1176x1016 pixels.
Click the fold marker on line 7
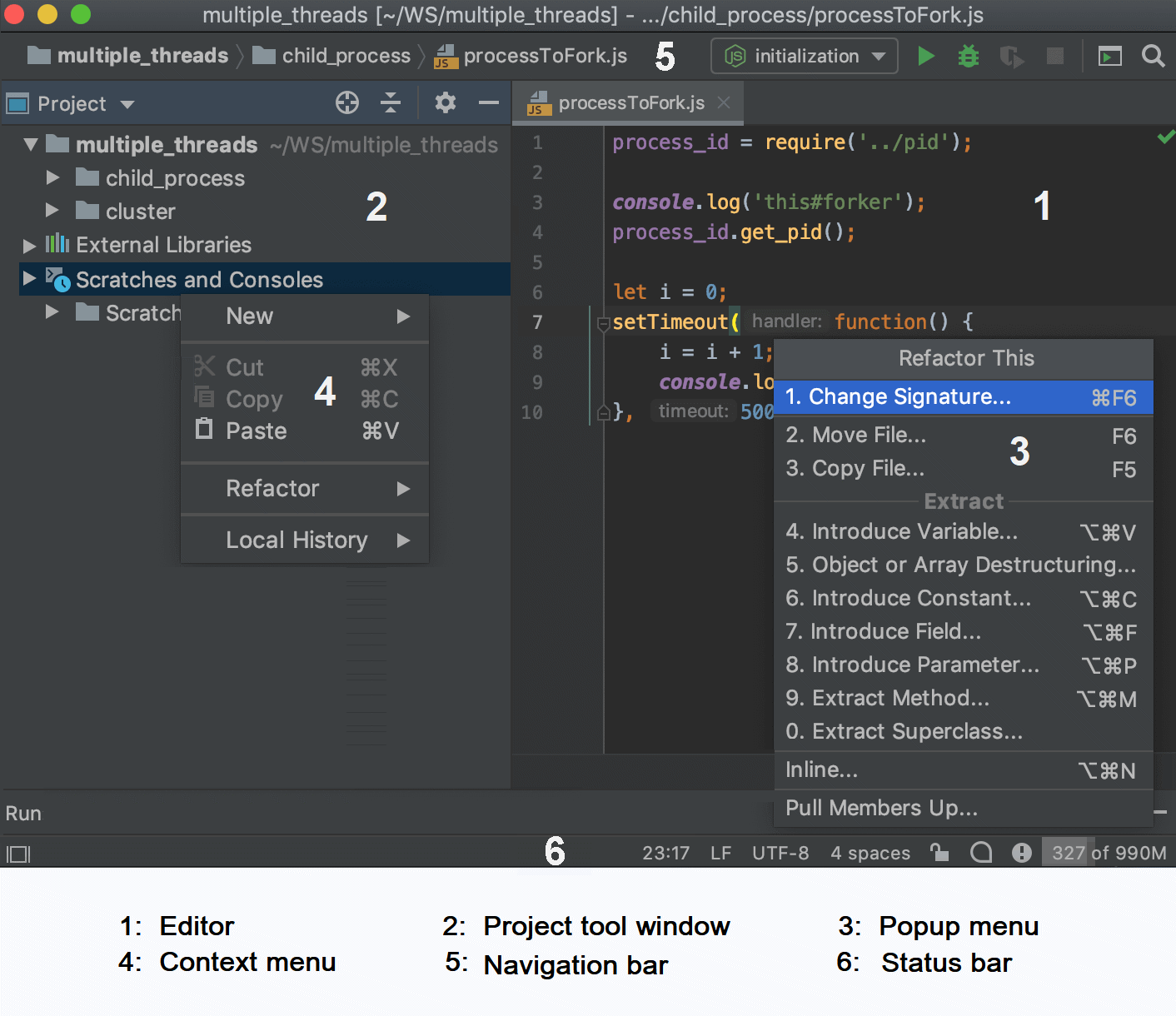point(603,324)
